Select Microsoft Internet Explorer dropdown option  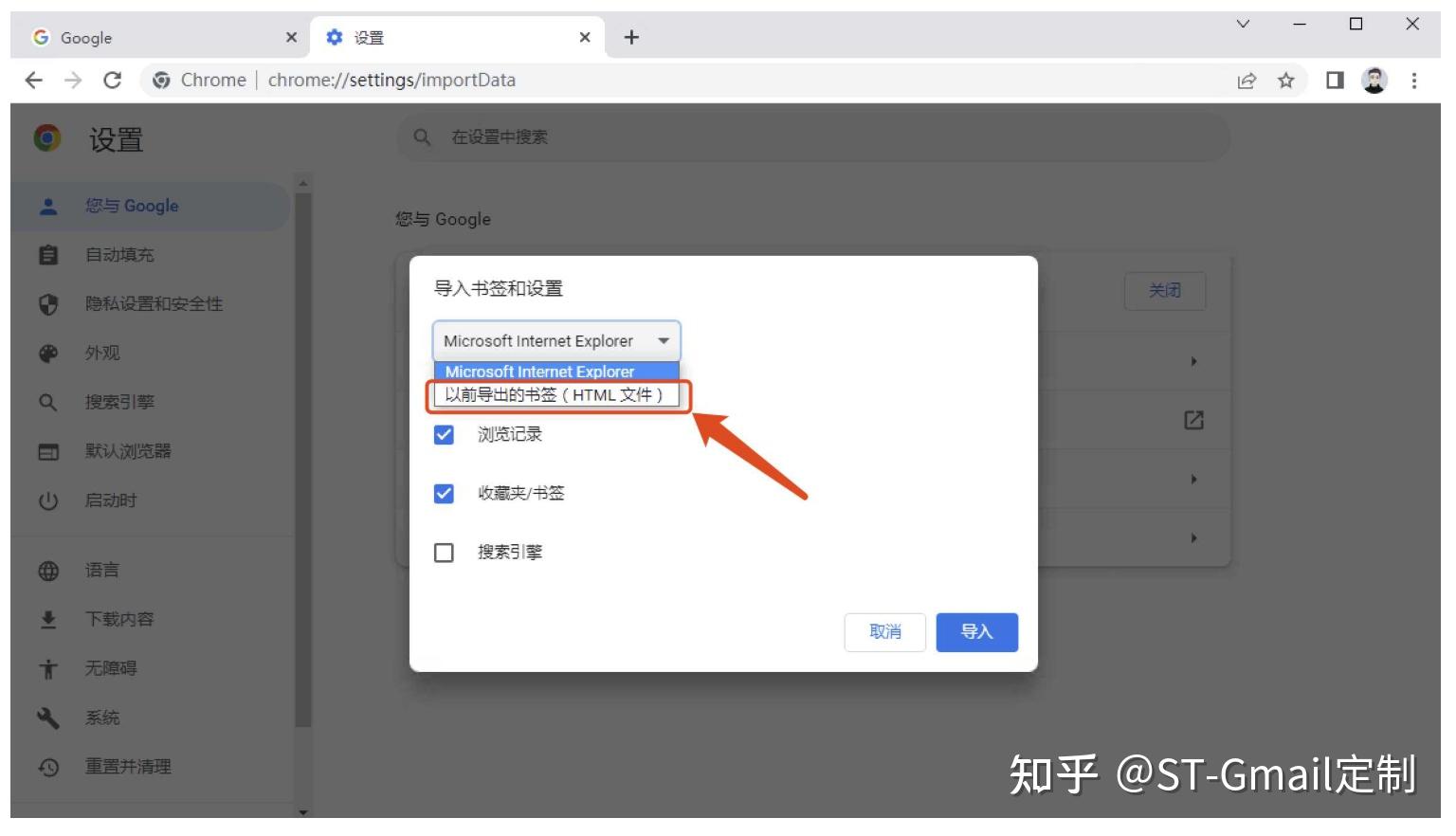(556, 372)
